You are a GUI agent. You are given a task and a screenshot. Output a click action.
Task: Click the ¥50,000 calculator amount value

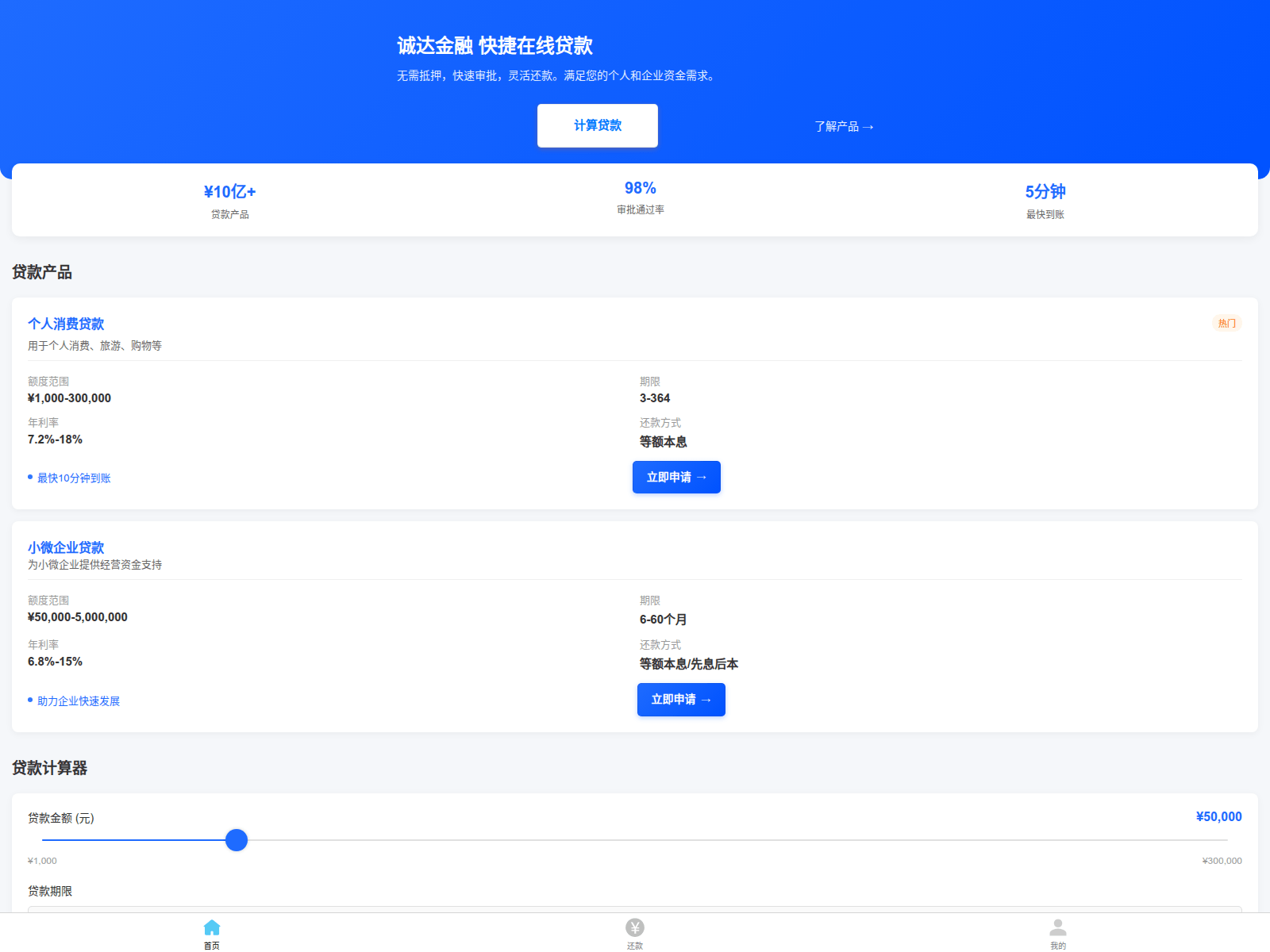coord(1219,816)
